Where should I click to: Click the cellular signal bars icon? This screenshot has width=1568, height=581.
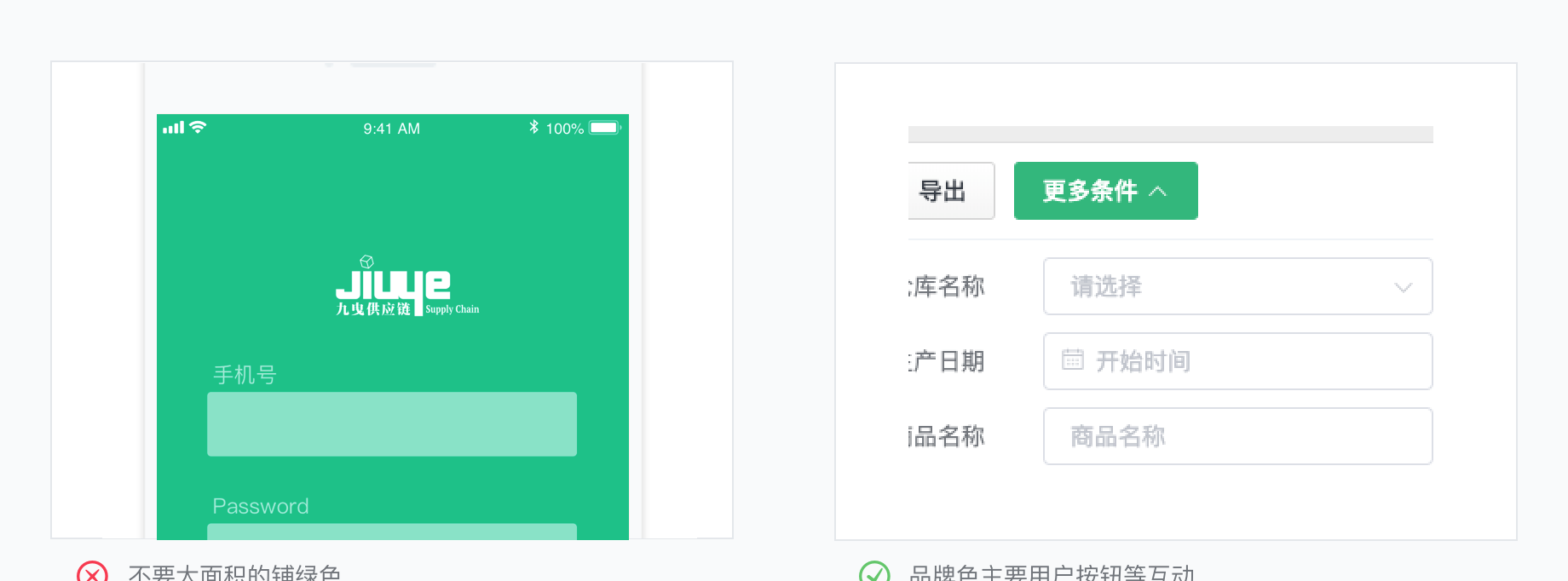pyautogui.click(x=174, y=128)
